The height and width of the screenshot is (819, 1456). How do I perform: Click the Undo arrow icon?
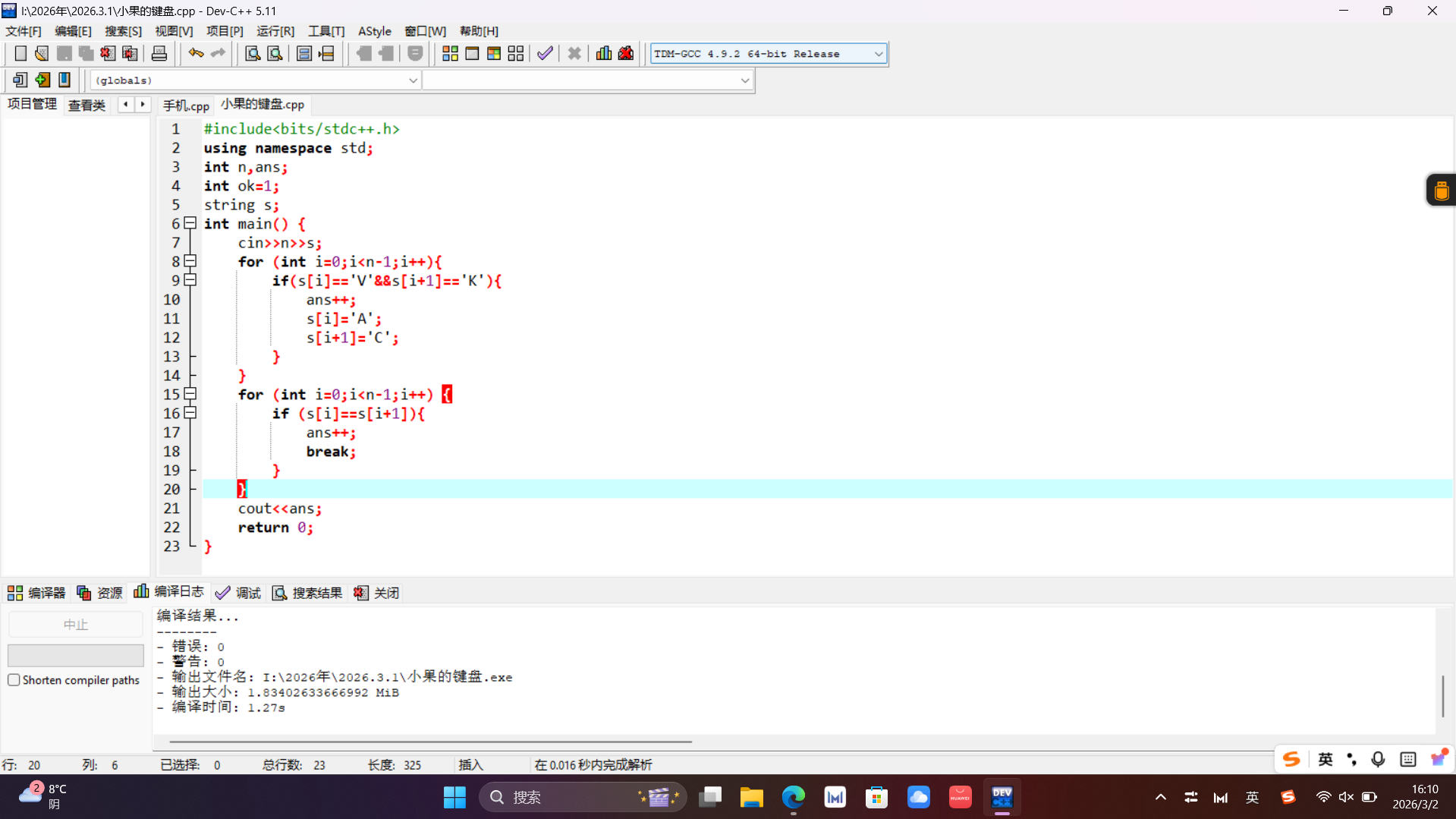coord(196,53)
